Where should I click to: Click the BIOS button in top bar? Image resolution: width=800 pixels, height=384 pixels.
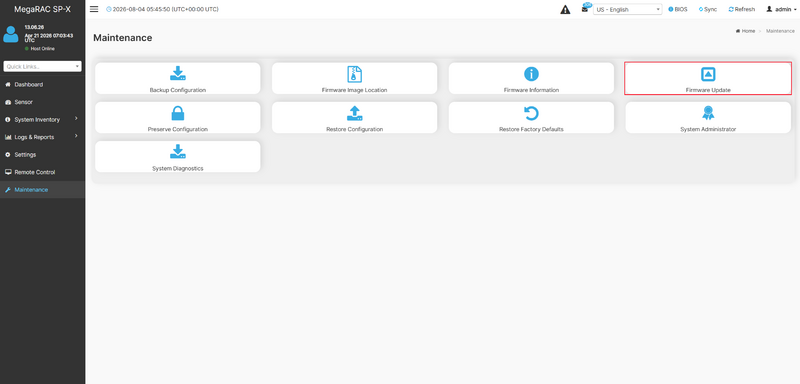678,9
